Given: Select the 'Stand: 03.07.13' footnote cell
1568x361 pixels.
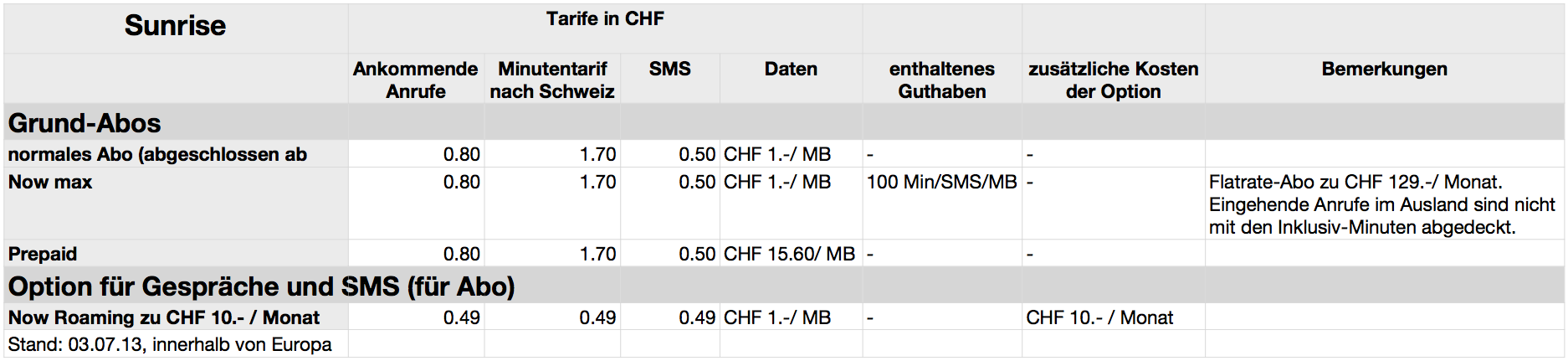Looking at the screenshot, I should 170,344.
